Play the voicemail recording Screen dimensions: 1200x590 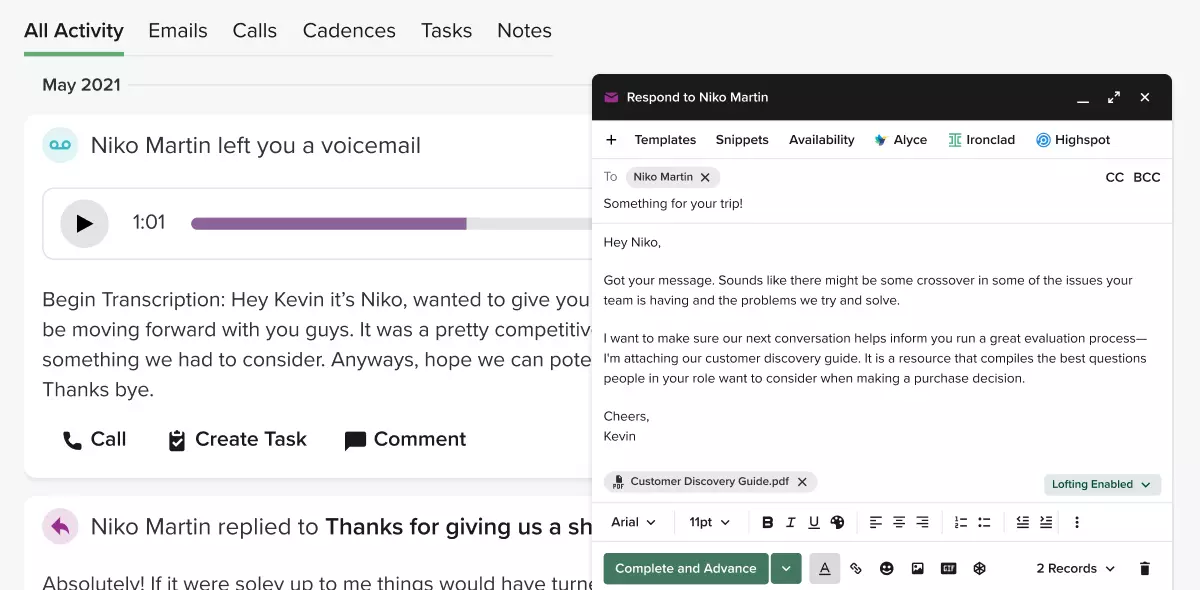tap(84, 223)
